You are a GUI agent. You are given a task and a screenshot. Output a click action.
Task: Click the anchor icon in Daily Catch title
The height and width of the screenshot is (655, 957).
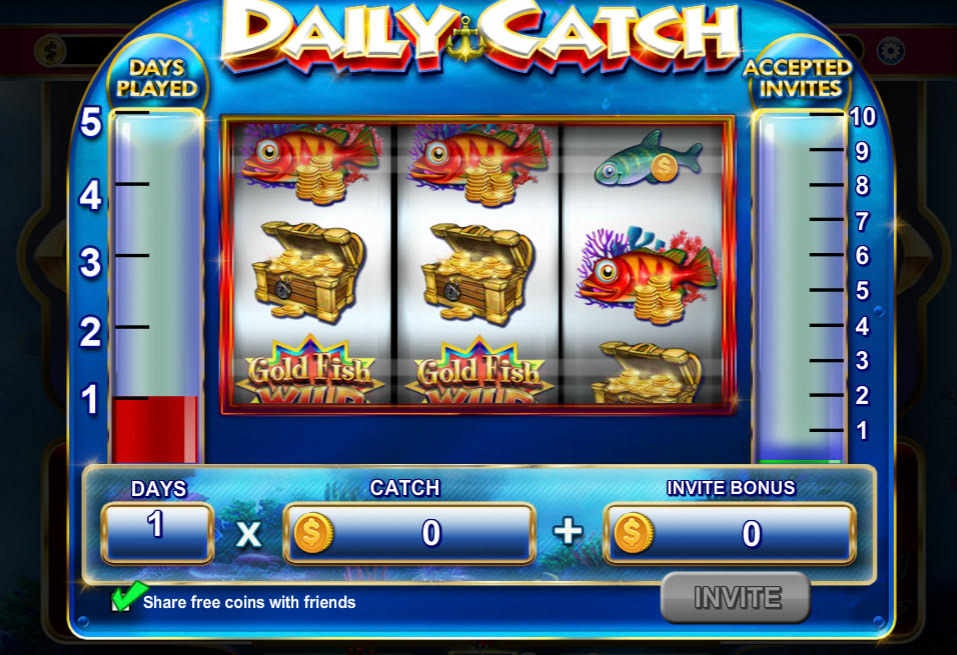pyautogui.click(x=466, y=40)
